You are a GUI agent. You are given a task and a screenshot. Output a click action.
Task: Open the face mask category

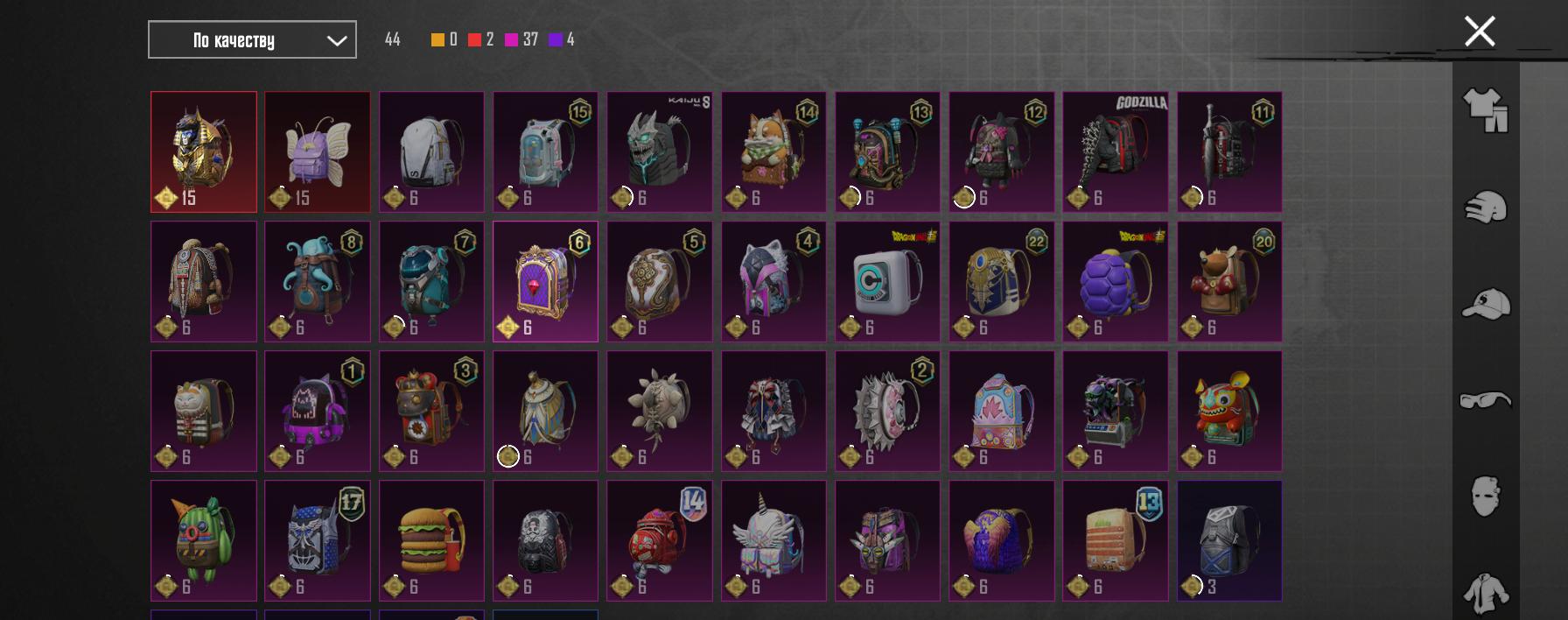[1486, 497]
